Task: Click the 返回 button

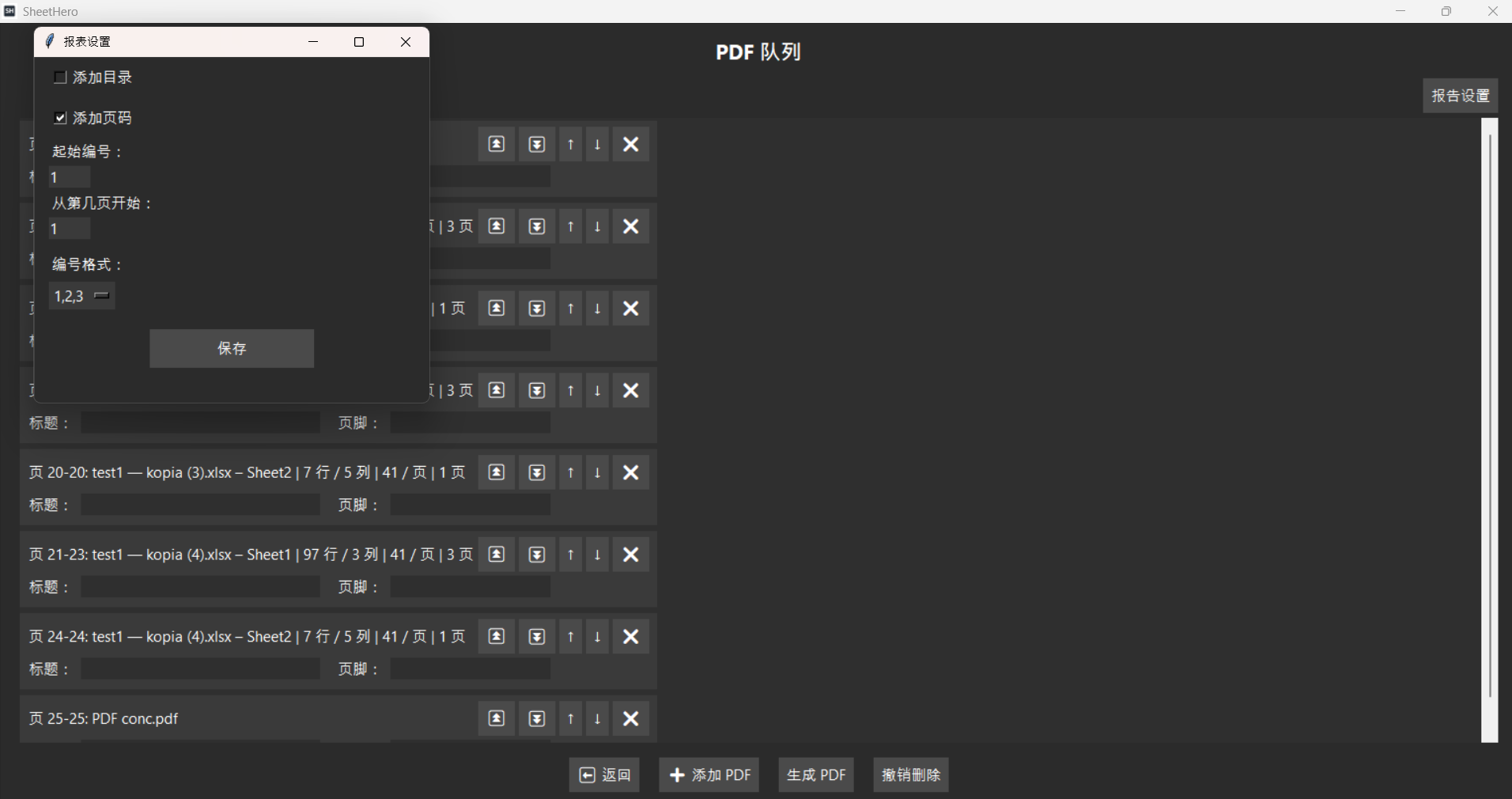Action: (605, 775)
